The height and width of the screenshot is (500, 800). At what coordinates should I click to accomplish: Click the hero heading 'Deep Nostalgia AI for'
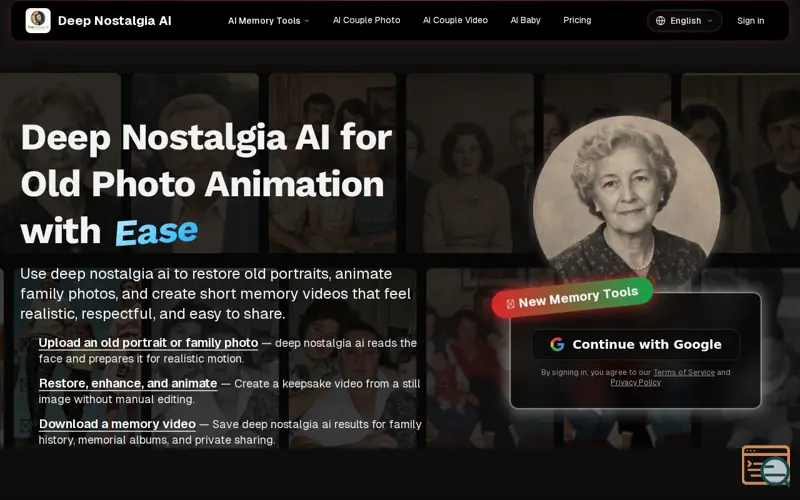(207, 138)
